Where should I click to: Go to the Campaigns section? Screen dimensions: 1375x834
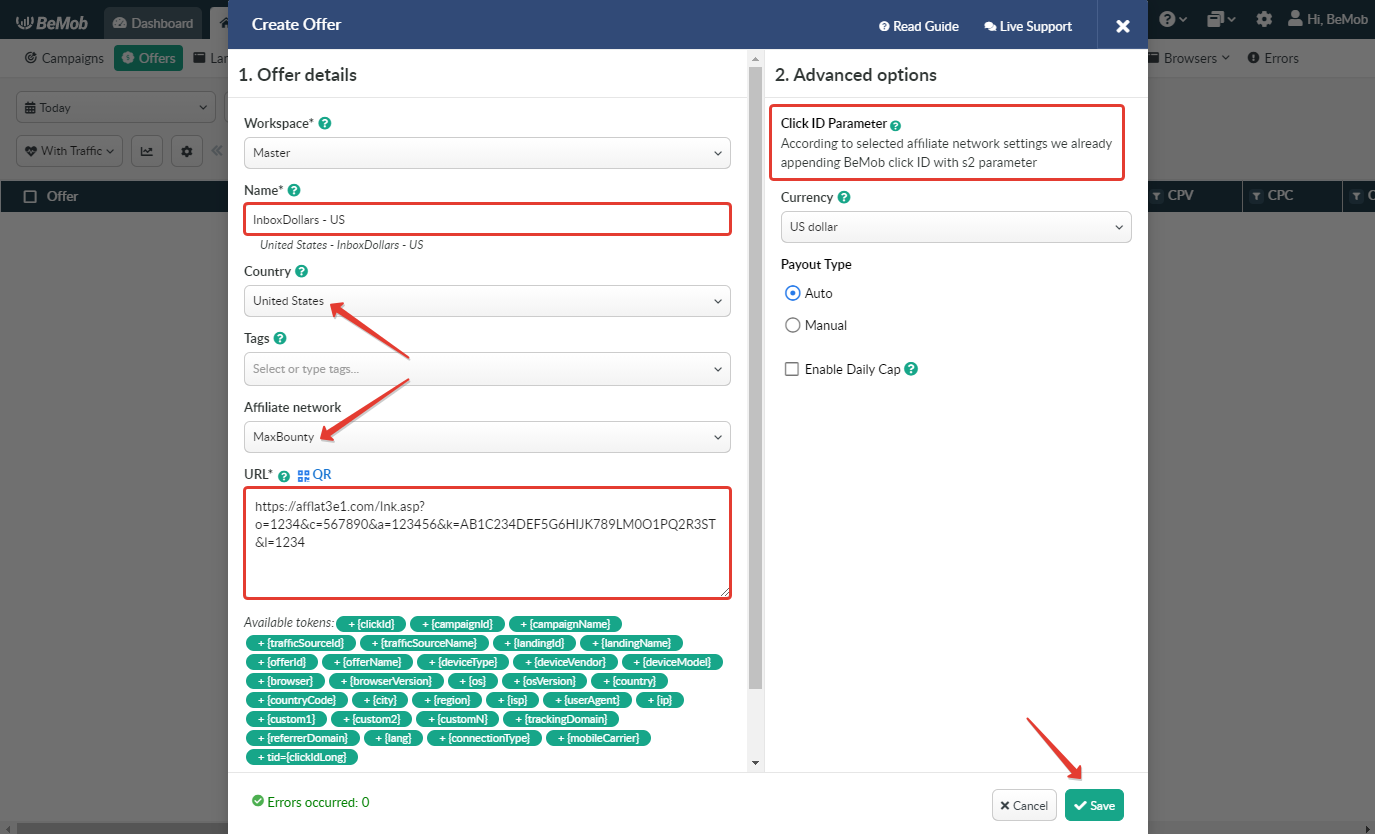coord(65,58)
